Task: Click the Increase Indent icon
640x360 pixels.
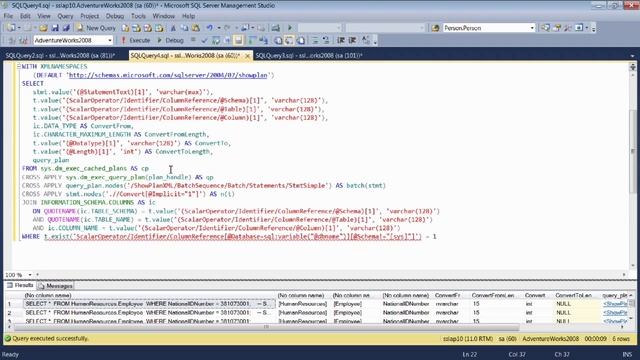Action: point(352,40)
